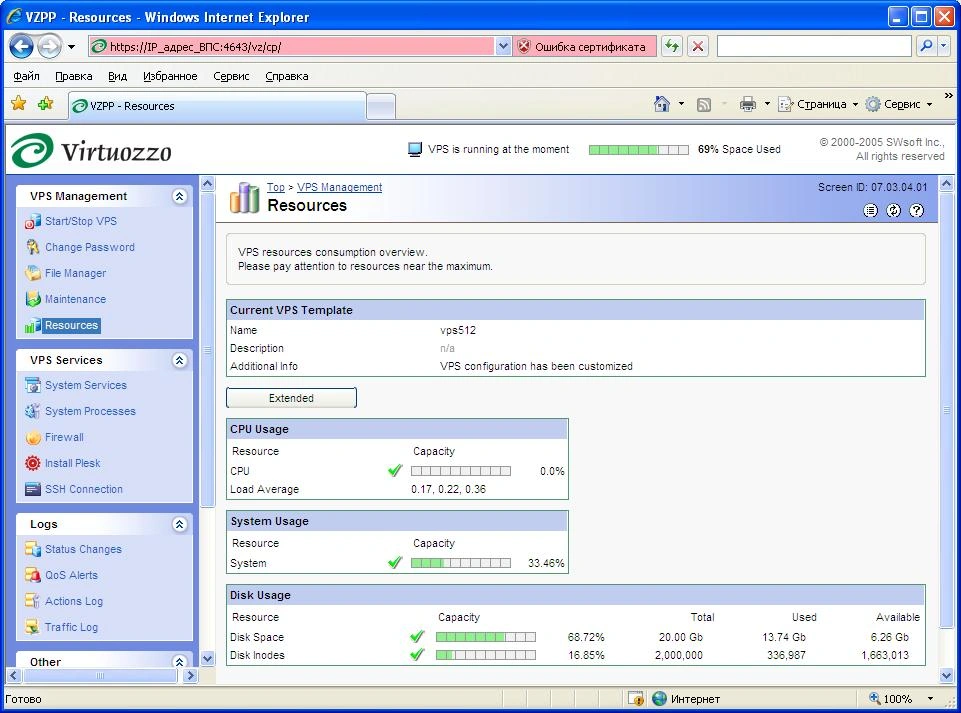
Task: Click sidebar vertical scrollbar down arrow
Action: point(208,659)
